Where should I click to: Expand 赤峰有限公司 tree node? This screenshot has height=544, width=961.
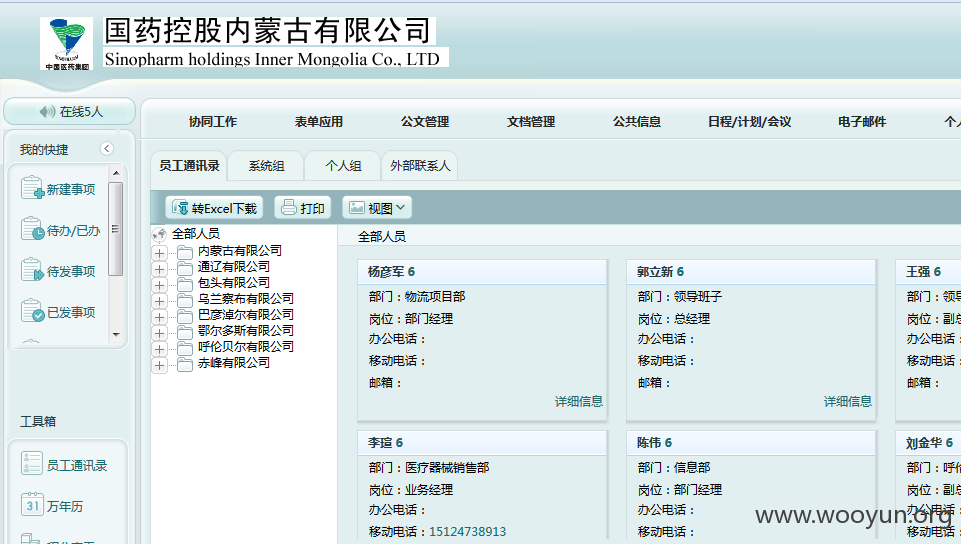point(159,365)
